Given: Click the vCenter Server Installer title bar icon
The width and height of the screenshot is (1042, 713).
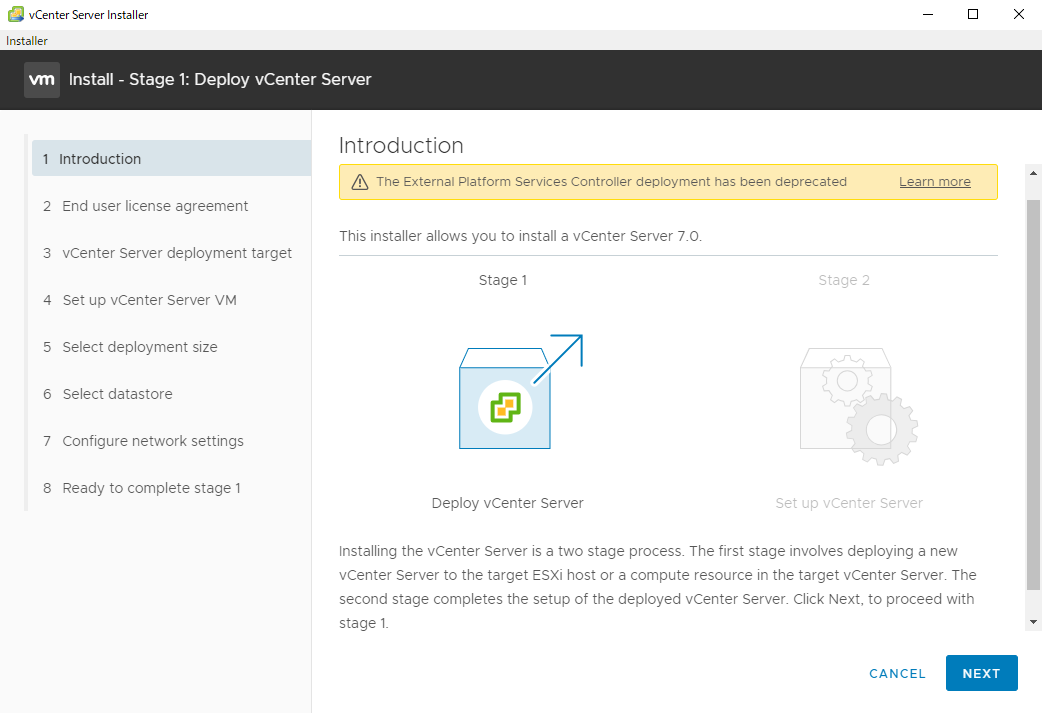Looking at the screenshot, I should point(16,15).
